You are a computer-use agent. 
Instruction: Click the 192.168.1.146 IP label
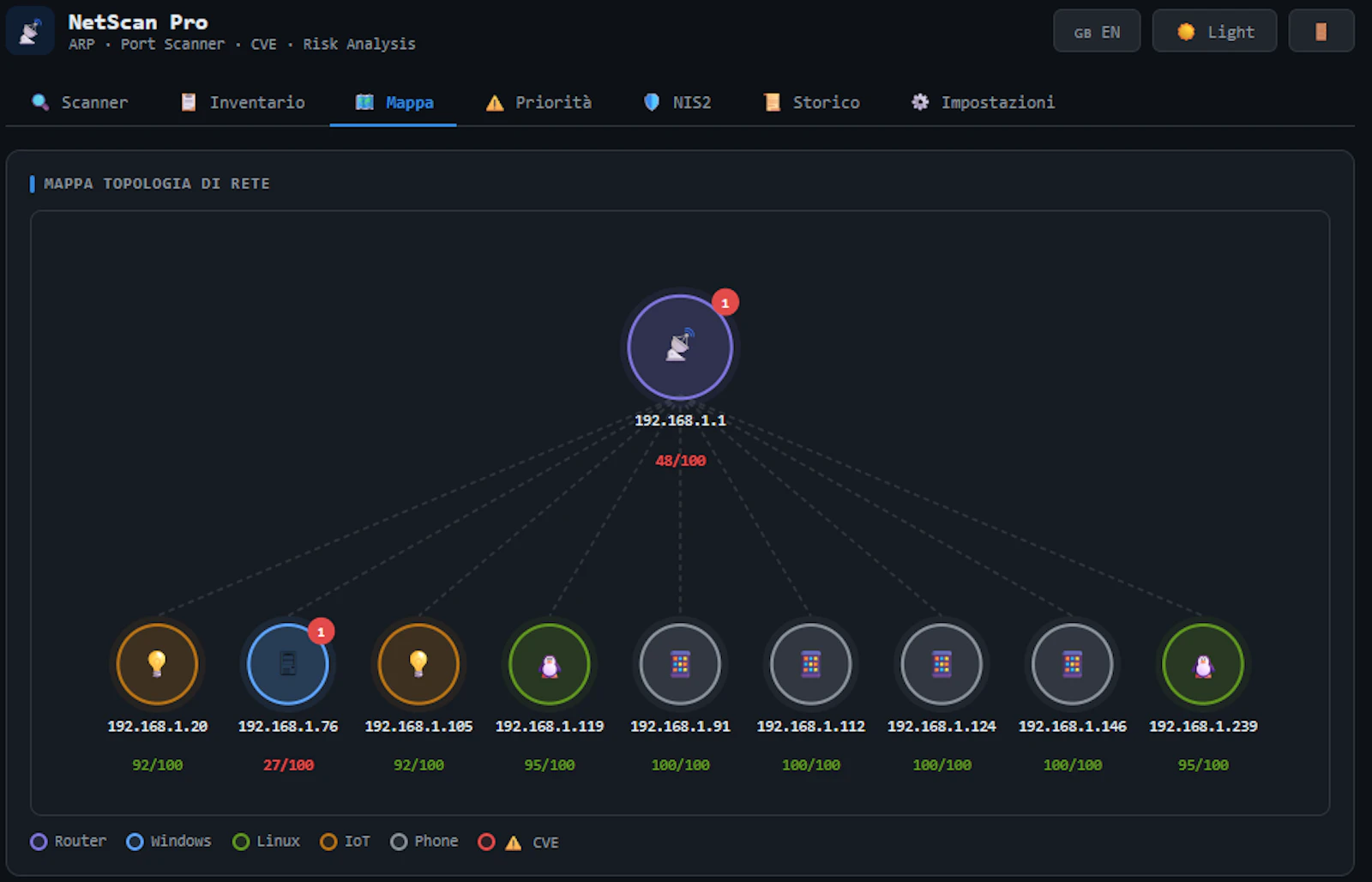1073,726
